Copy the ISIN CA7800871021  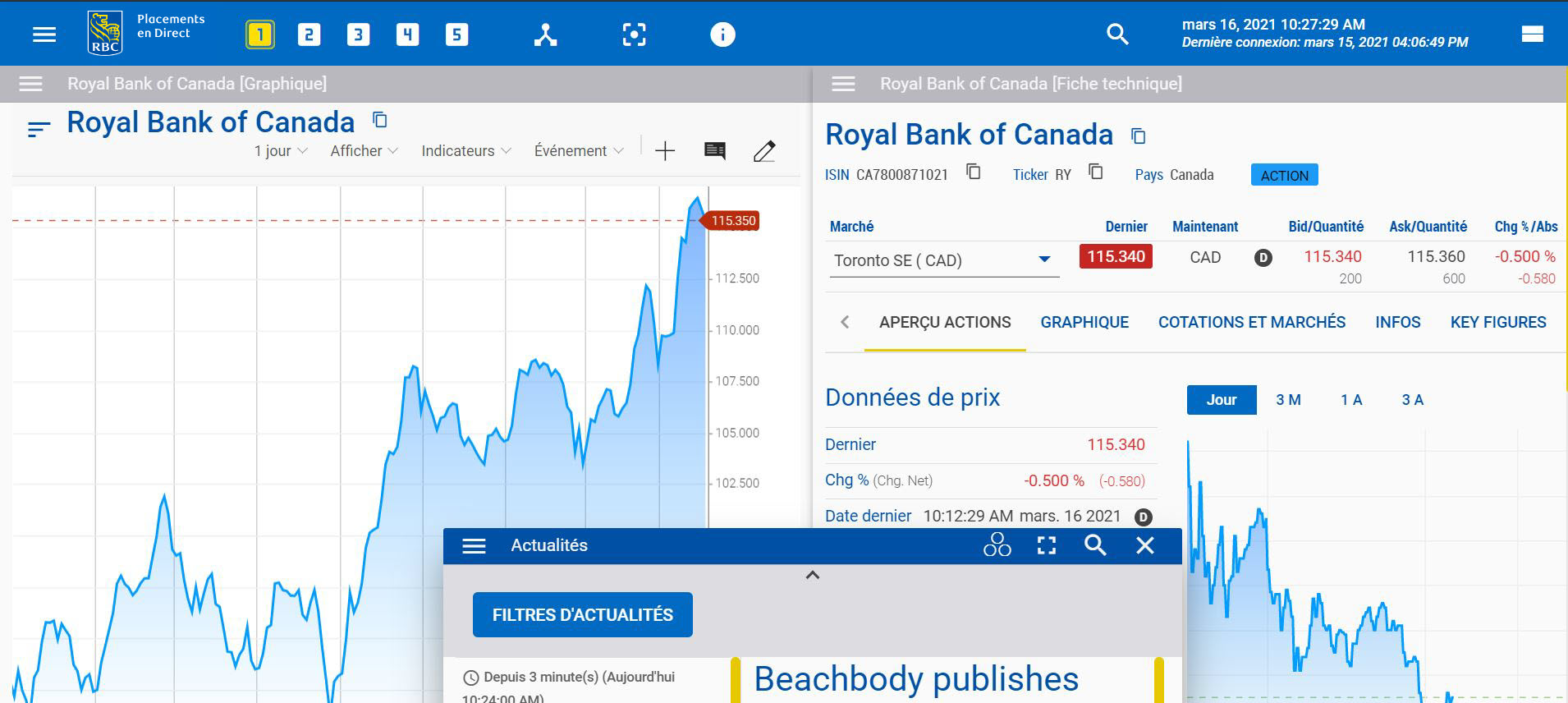(x=973, y=172)
